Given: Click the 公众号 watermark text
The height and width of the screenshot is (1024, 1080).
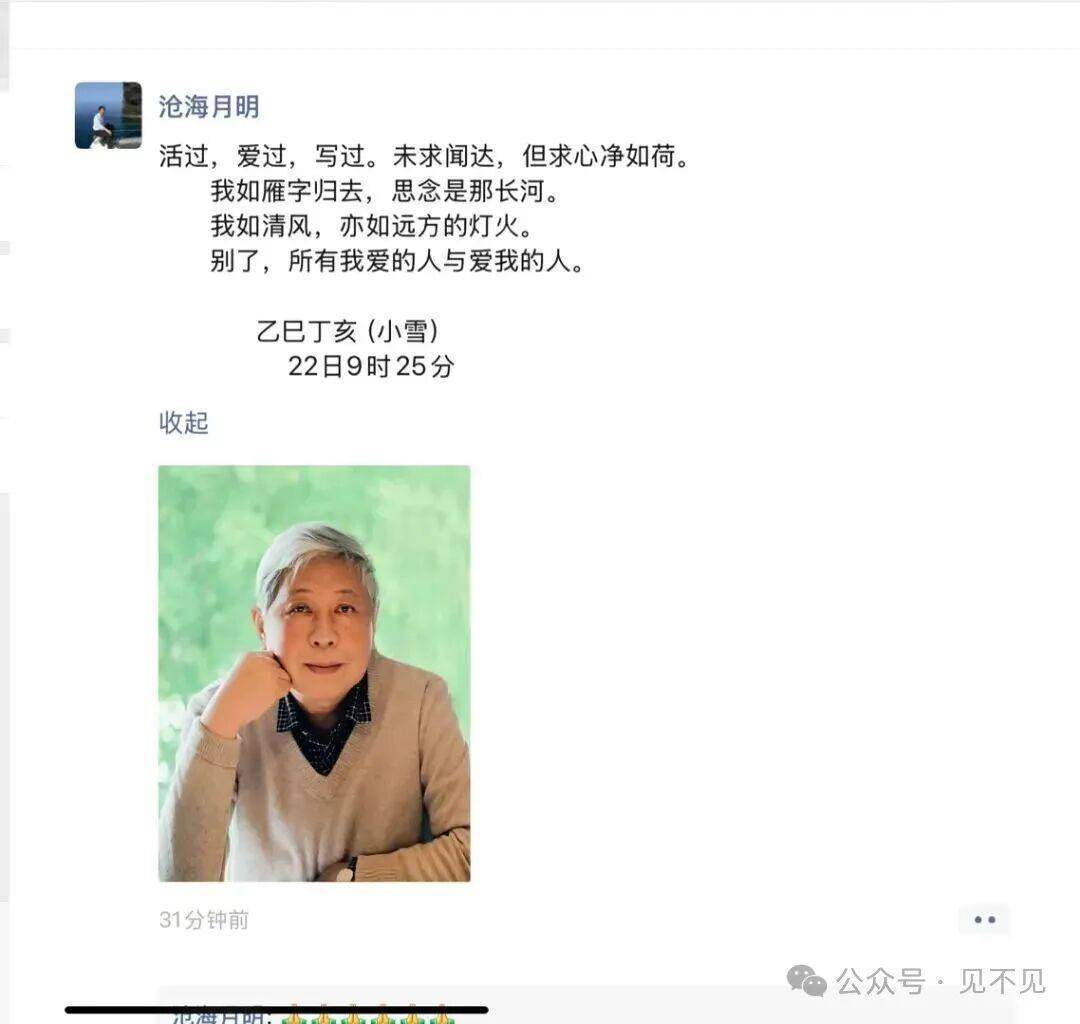Looking at the screenshot, I should (880, 981).
